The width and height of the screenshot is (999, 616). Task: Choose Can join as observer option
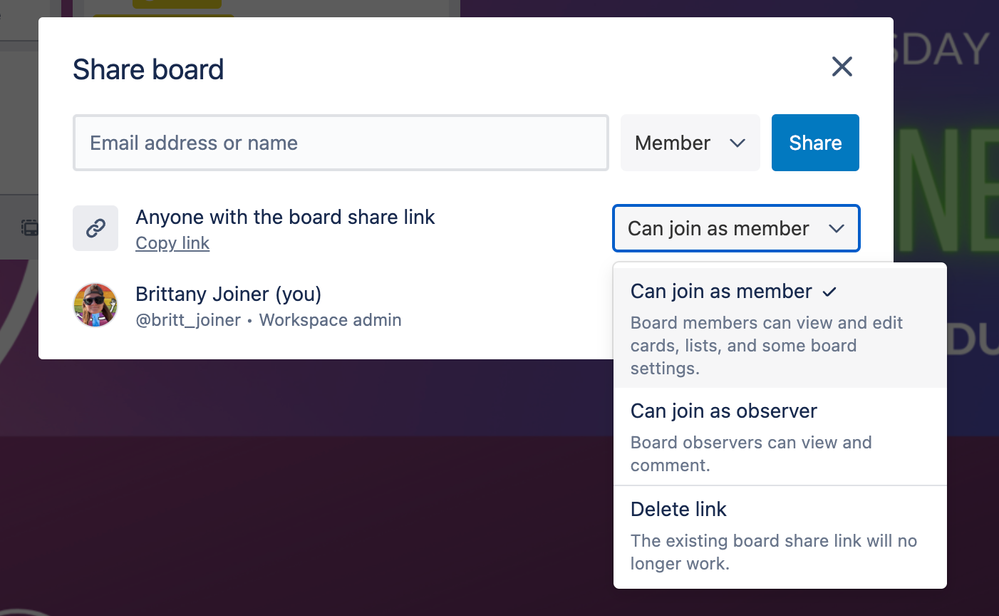coord(780,436)
